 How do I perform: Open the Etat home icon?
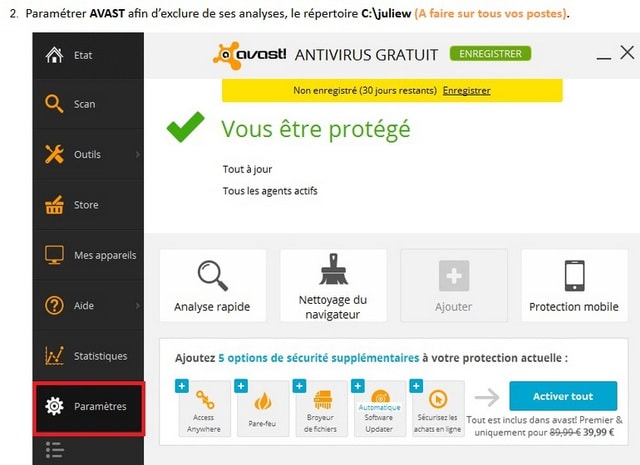[x=54, y=55]
